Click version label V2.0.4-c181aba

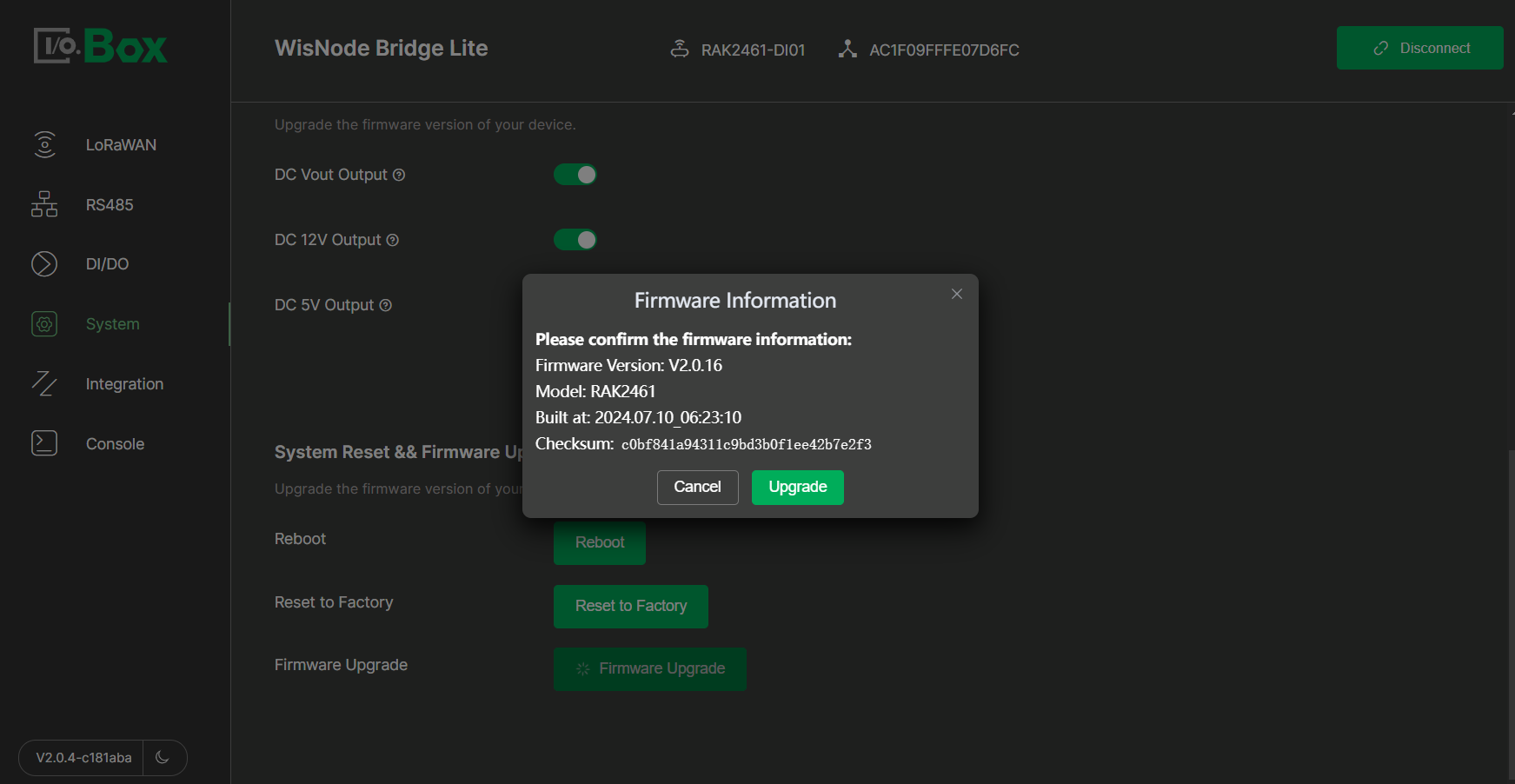[83, 758]
